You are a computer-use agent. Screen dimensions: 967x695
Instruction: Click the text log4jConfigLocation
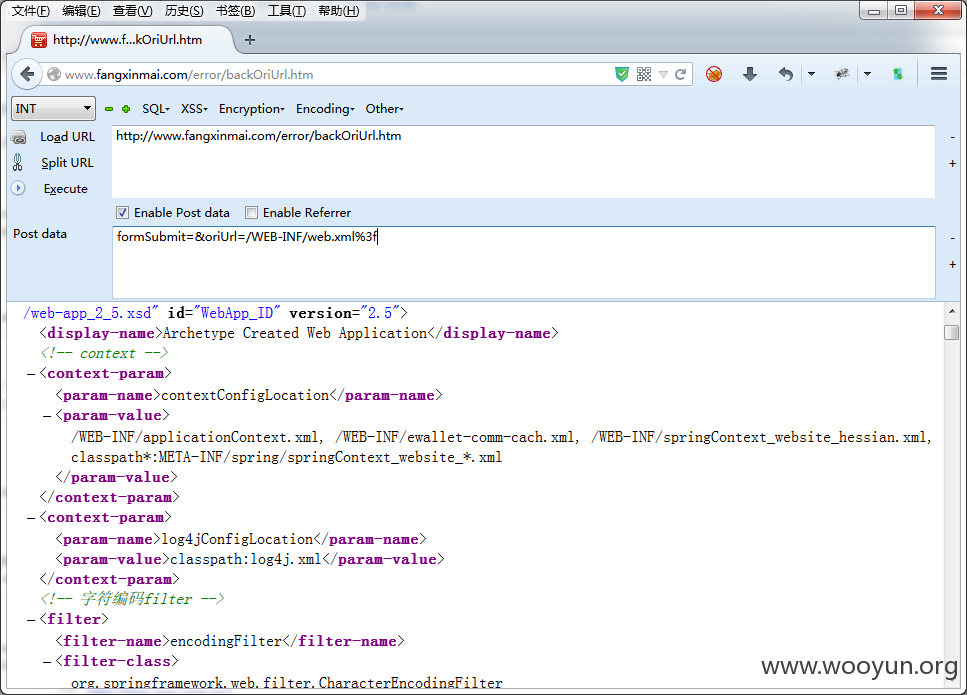[x=237, y=540]
